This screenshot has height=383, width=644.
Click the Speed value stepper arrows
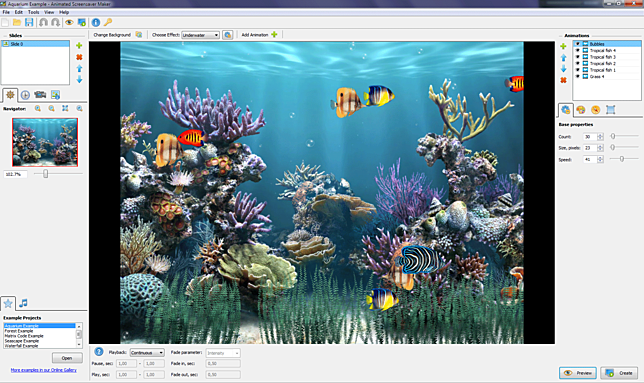[600, 159]
